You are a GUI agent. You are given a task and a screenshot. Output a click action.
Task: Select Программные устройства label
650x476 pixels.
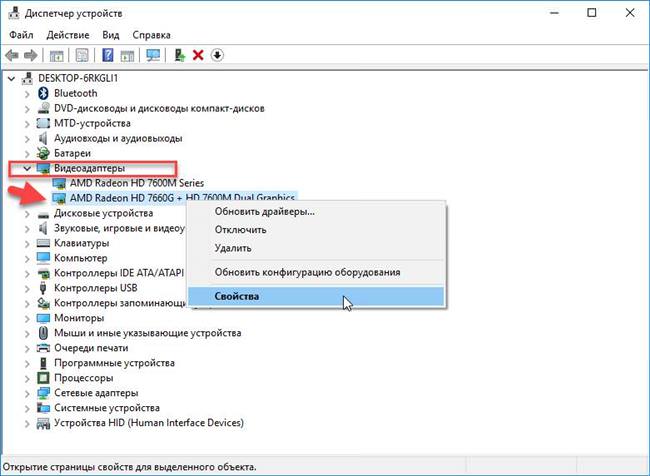(114, 363)
